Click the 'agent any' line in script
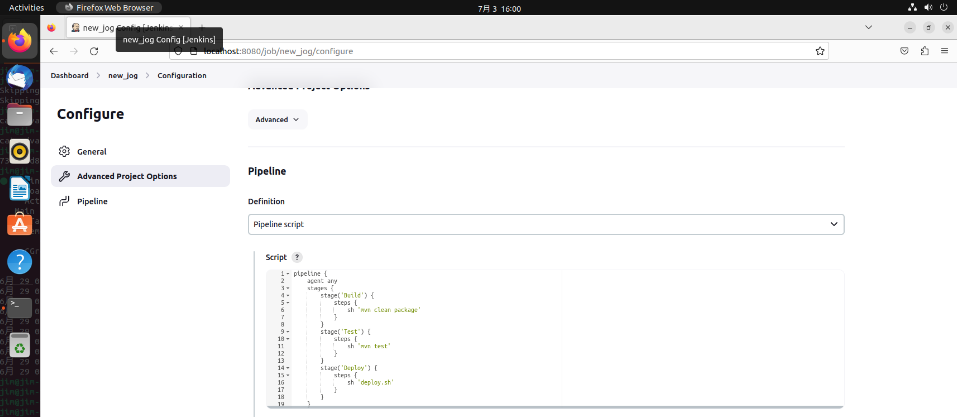 [322, 281]
